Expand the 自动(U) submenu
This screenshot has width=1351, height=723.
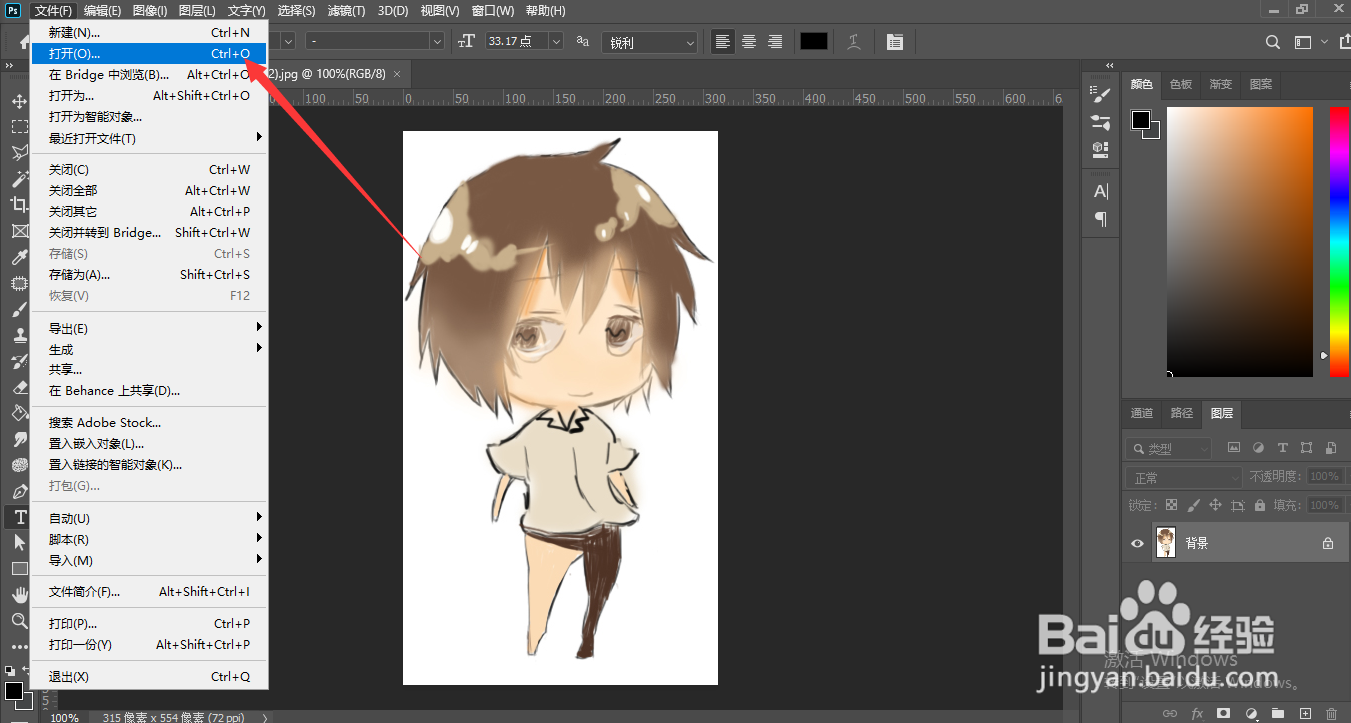[x=150, y=519]
